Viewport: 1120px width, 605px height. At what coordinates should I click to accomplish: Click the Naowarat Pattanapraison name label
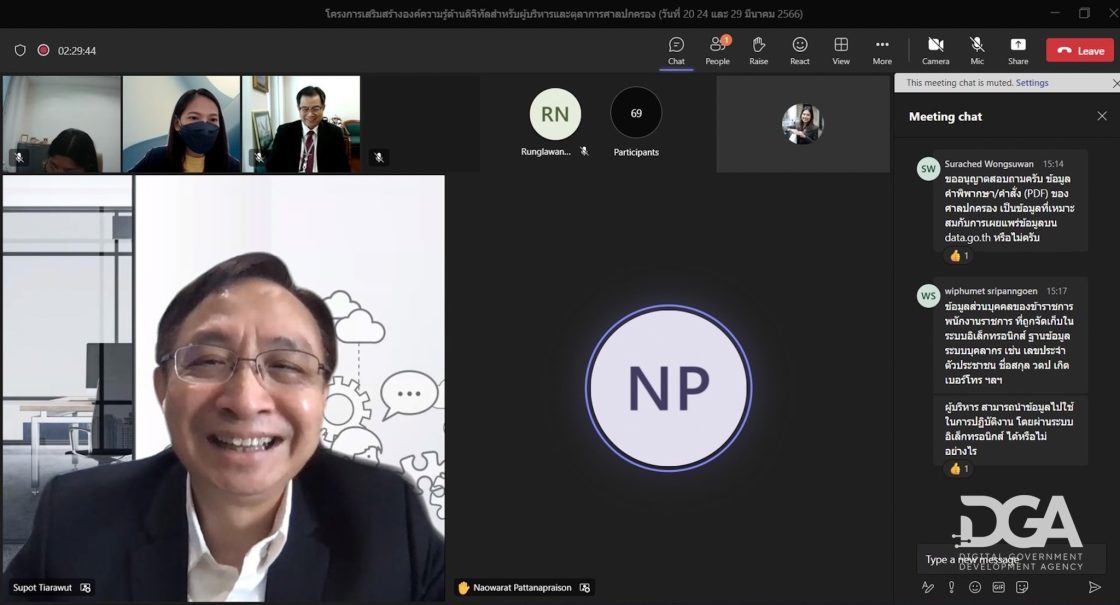[x=522, y=587]
